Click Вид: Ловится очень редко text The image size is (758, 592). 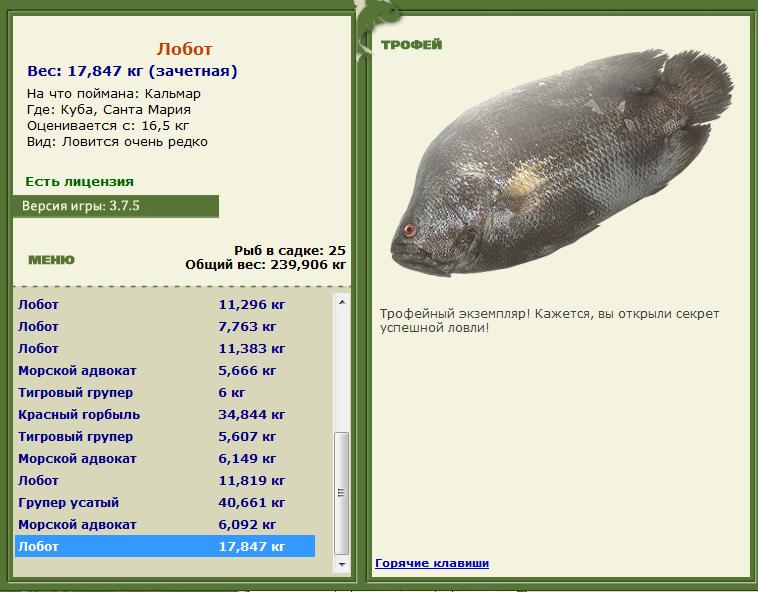point(117,142)
